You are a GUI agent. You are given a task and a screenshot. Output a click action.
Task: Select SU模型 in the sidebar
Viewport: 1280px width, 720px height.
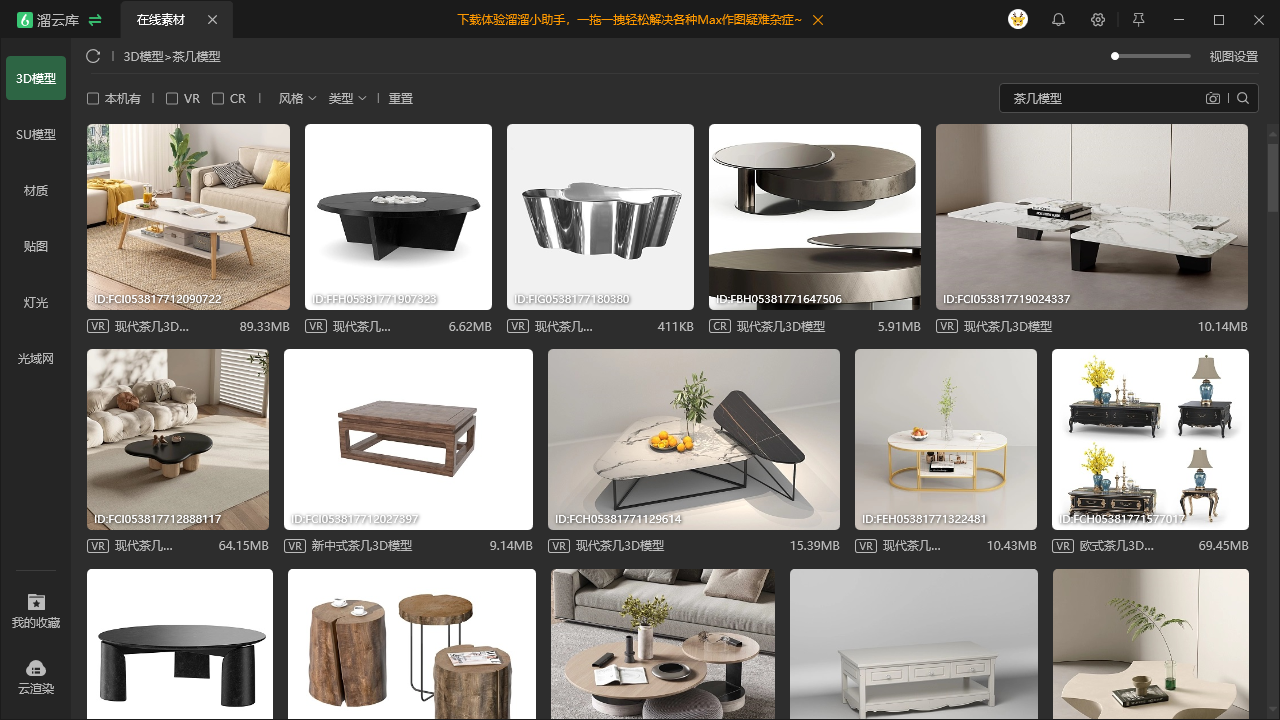tap(36, 134)
